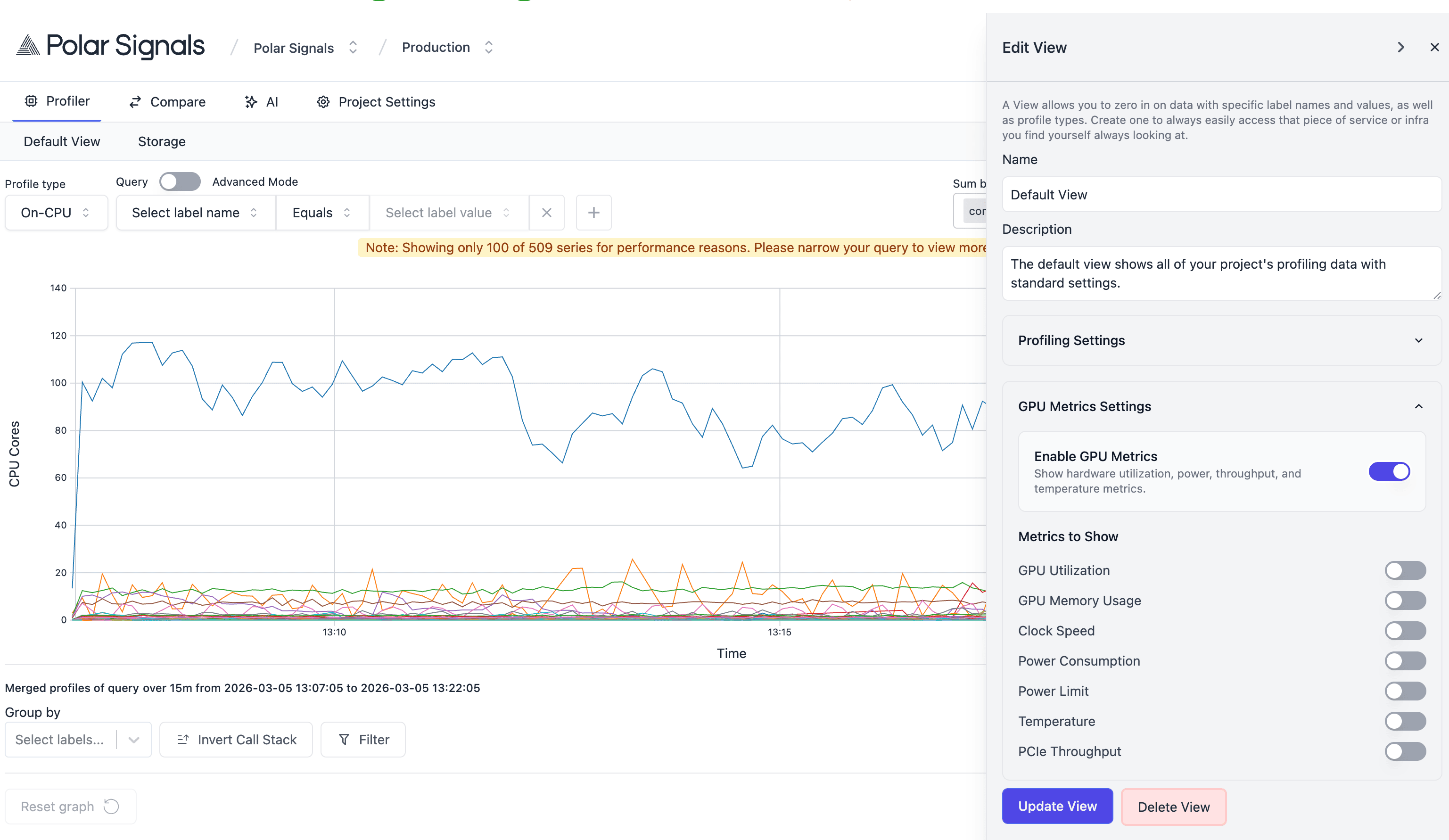Open the Select label name dropdown

[x=195, y=212]
